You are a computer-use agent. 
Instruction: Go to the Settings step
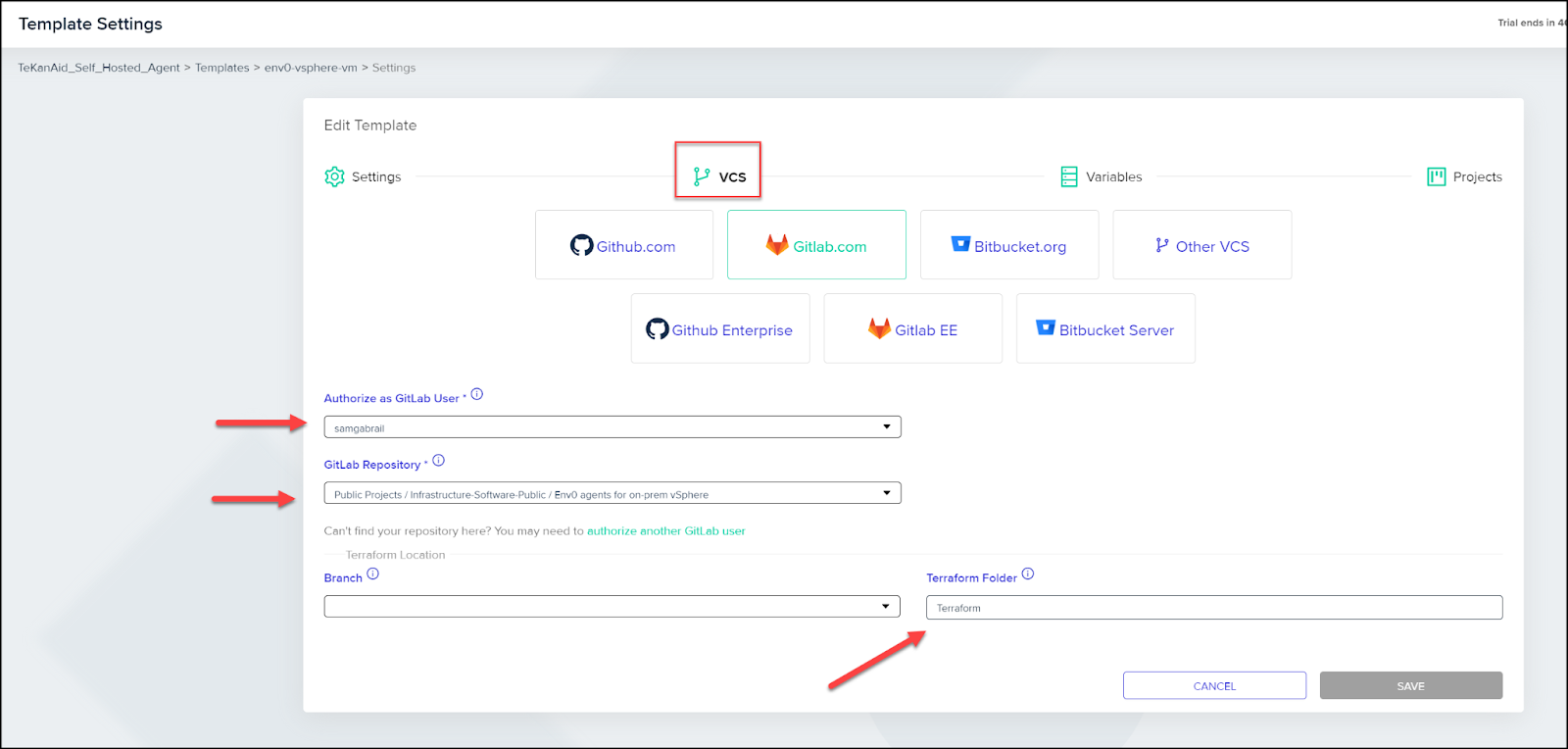tap(363, 176)
